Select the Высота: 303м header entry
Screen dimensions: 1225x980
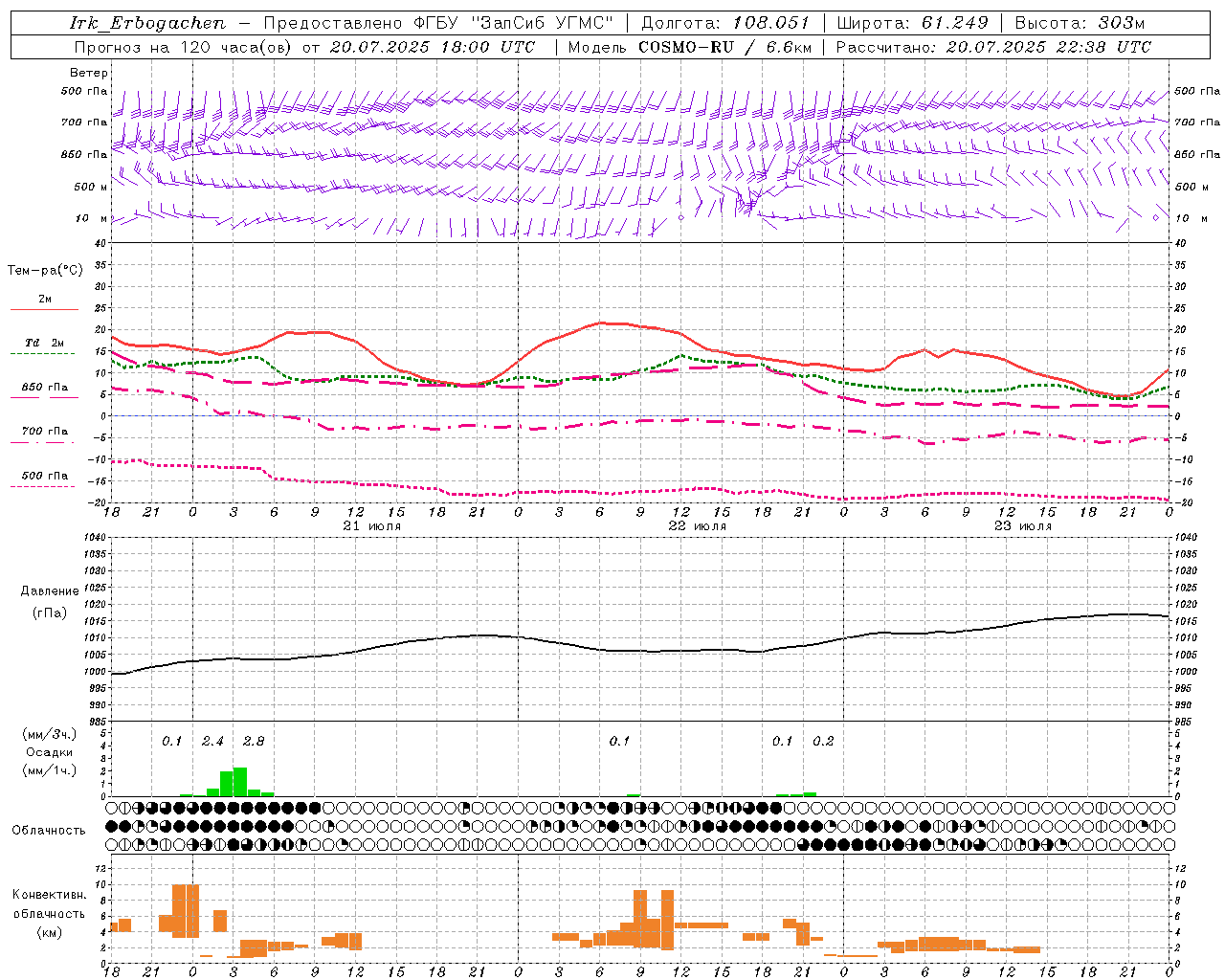(x=1080, y=23)
